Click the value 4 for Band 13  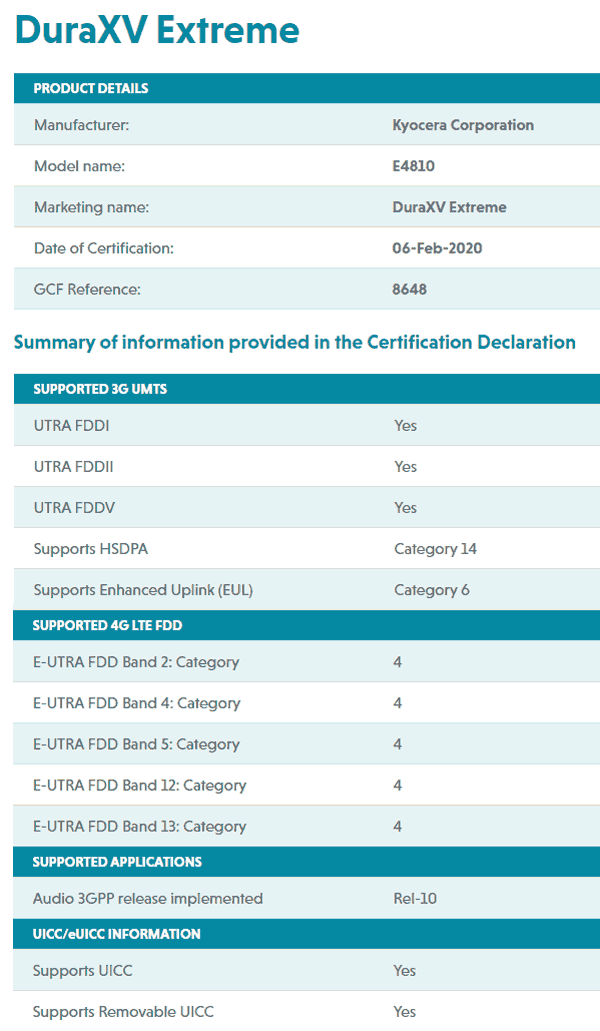pyautogui.click(x=398, y=827)
